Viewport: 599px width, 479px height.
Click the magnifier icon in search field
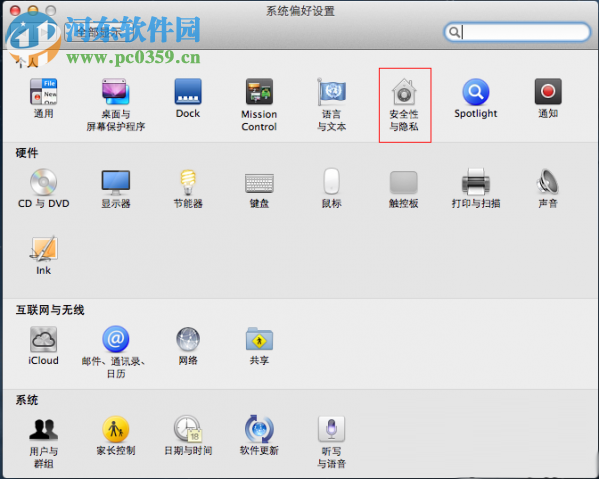click(453, 32)
